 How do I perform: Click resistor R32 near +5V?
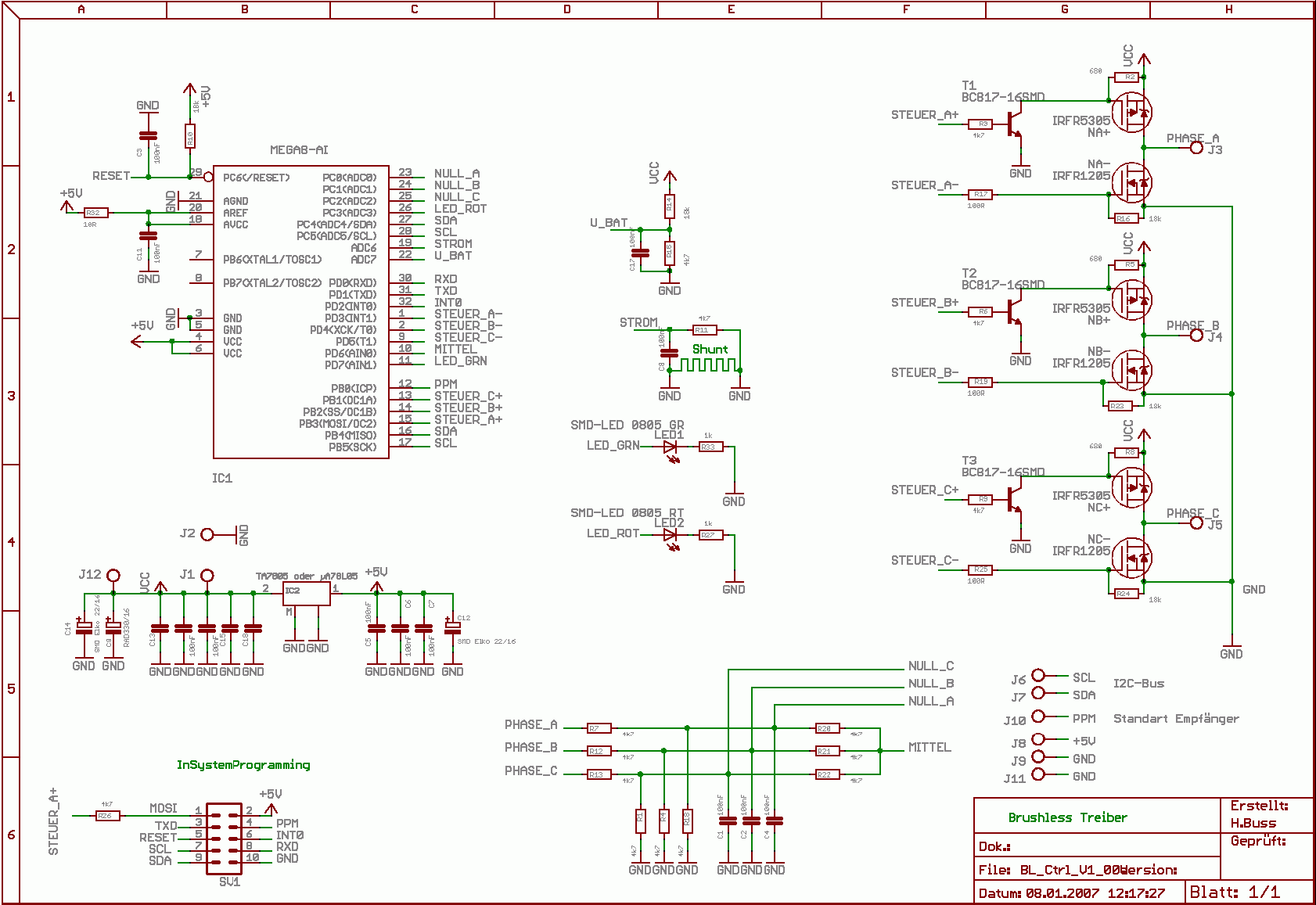click(93, 213)
